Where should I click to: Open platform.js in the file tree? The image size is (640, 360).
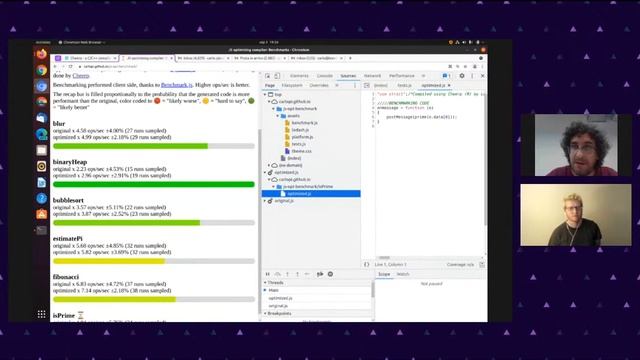click(x=302, y=137)
